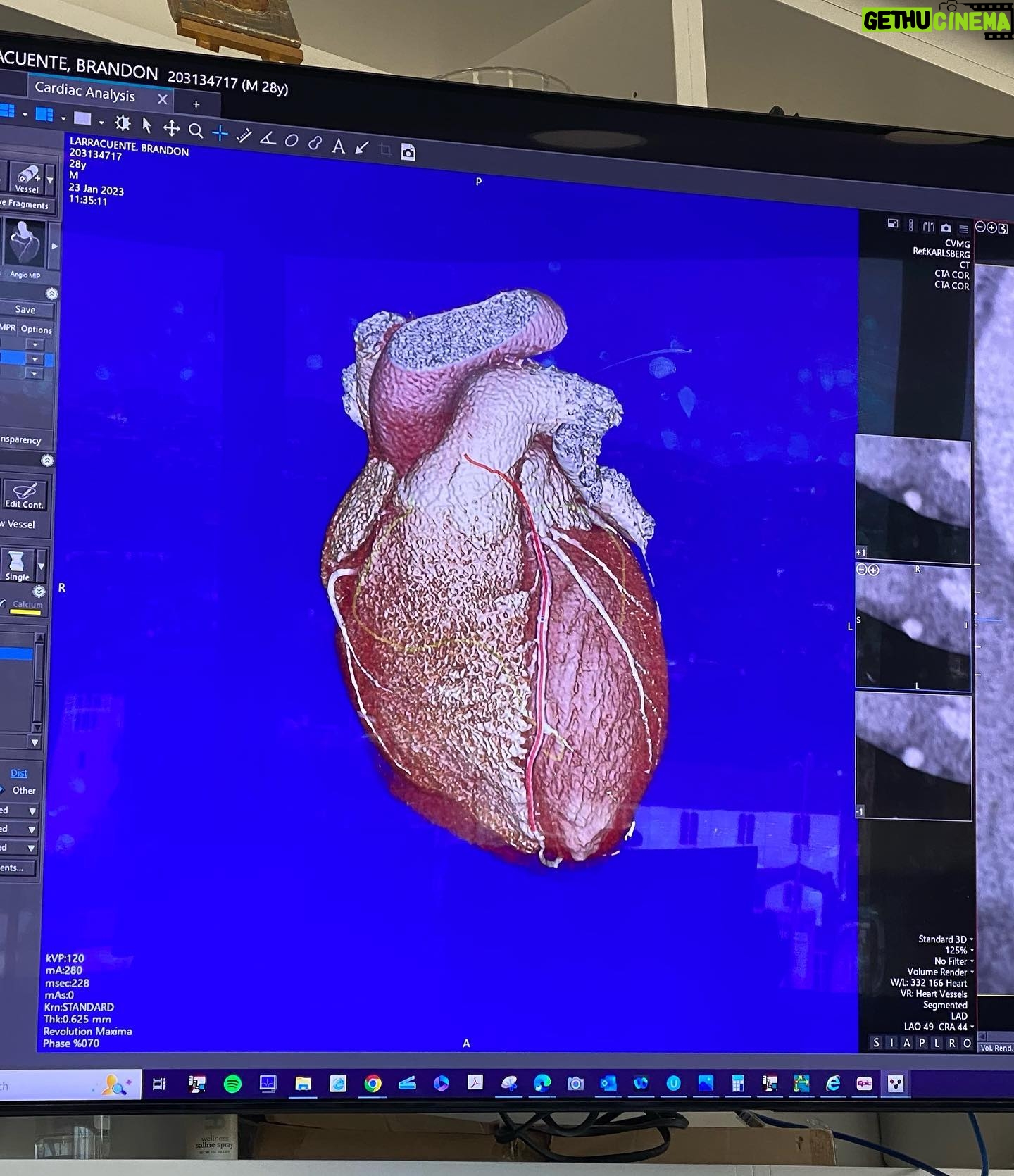Screen dimensions: 1014x1176
Task: Select the angle measurement tool
Action: [x=268, y=138]
